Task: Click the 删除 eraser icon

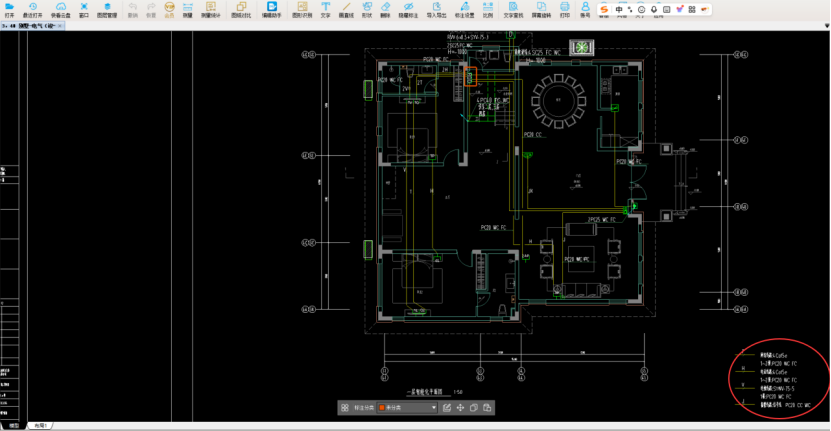Action: [385, 9]
